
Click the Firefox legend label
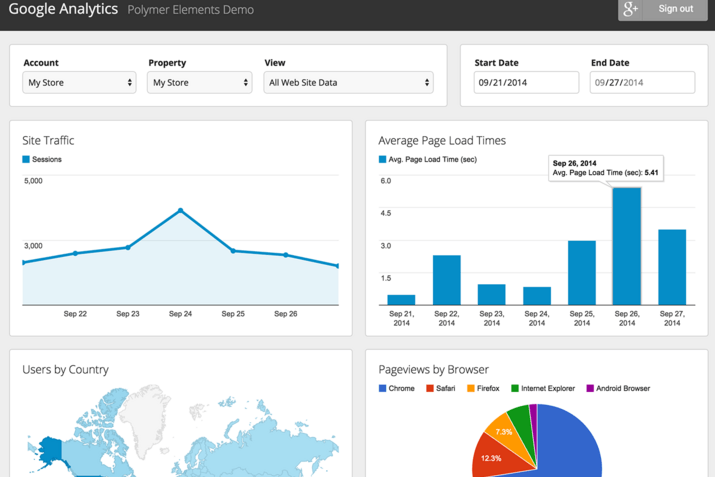(488, 388)
